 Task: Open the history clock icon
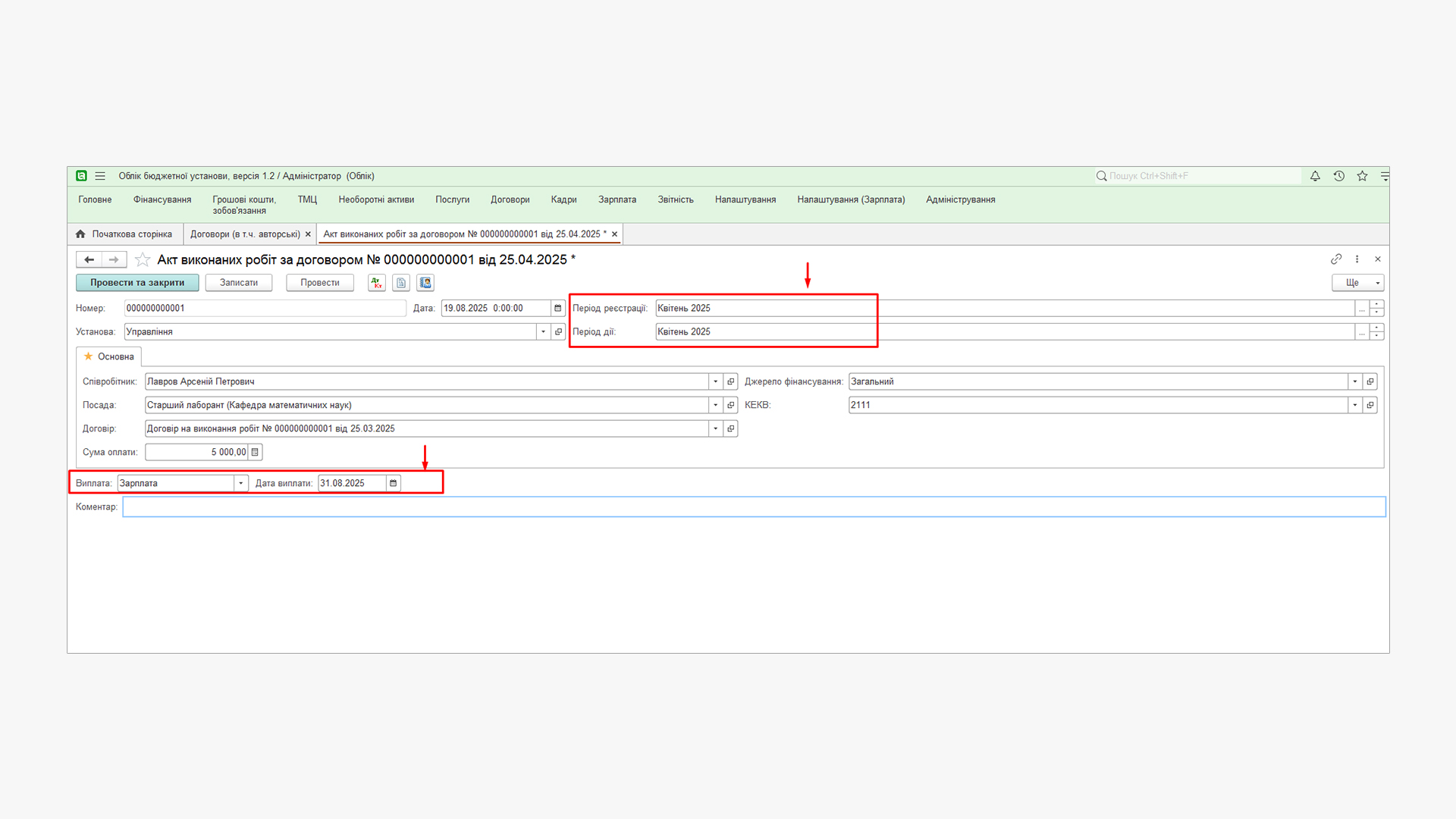tap(1339, 176)
